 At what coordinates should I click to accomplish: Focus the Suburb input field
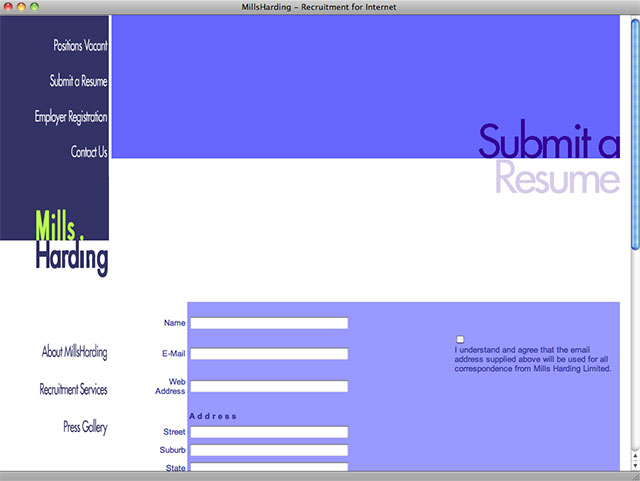pyautogui.click(x=269, y=450)
